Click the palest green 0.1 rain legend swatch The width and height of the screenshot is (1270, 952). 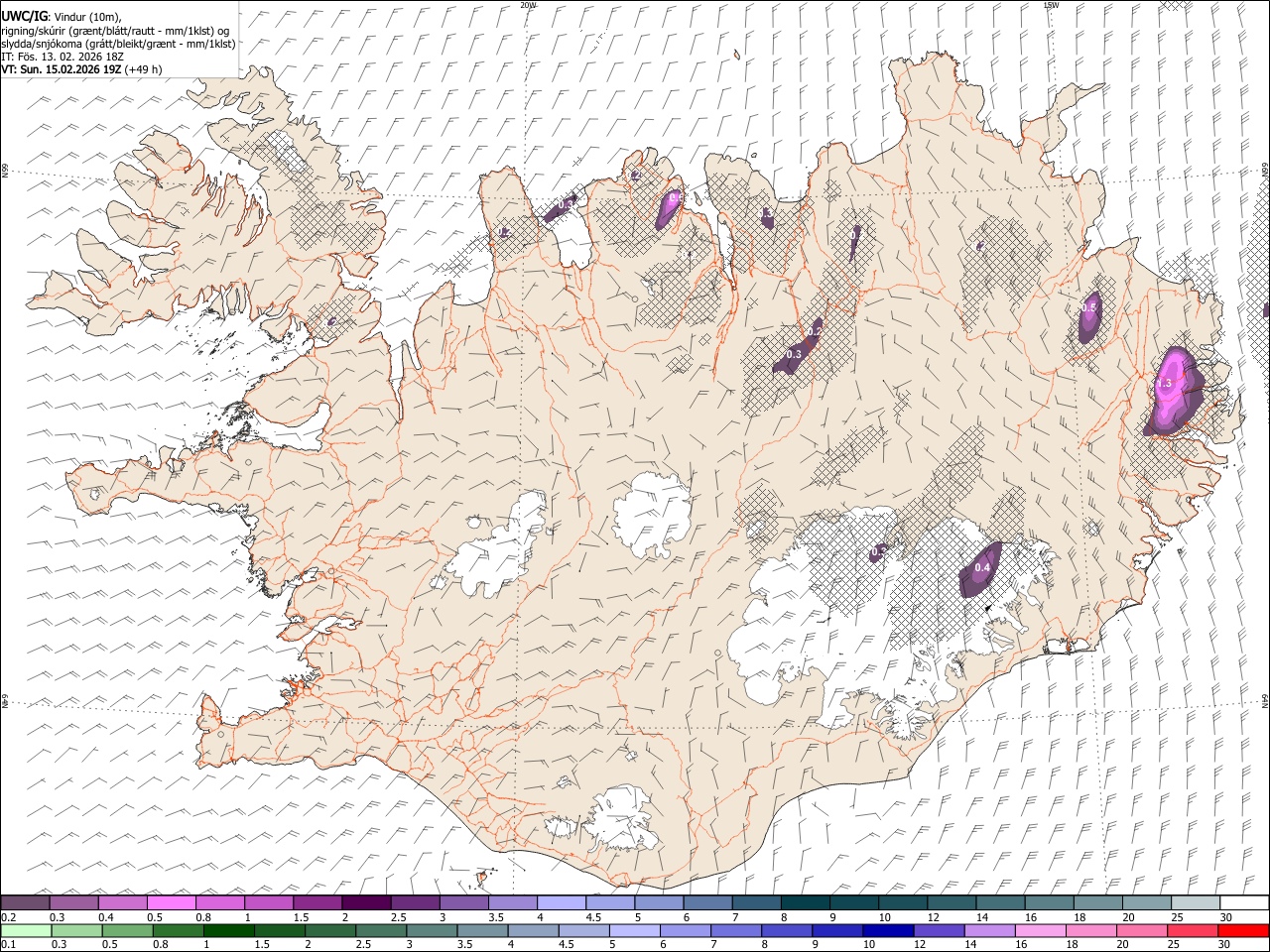point(26,931)
